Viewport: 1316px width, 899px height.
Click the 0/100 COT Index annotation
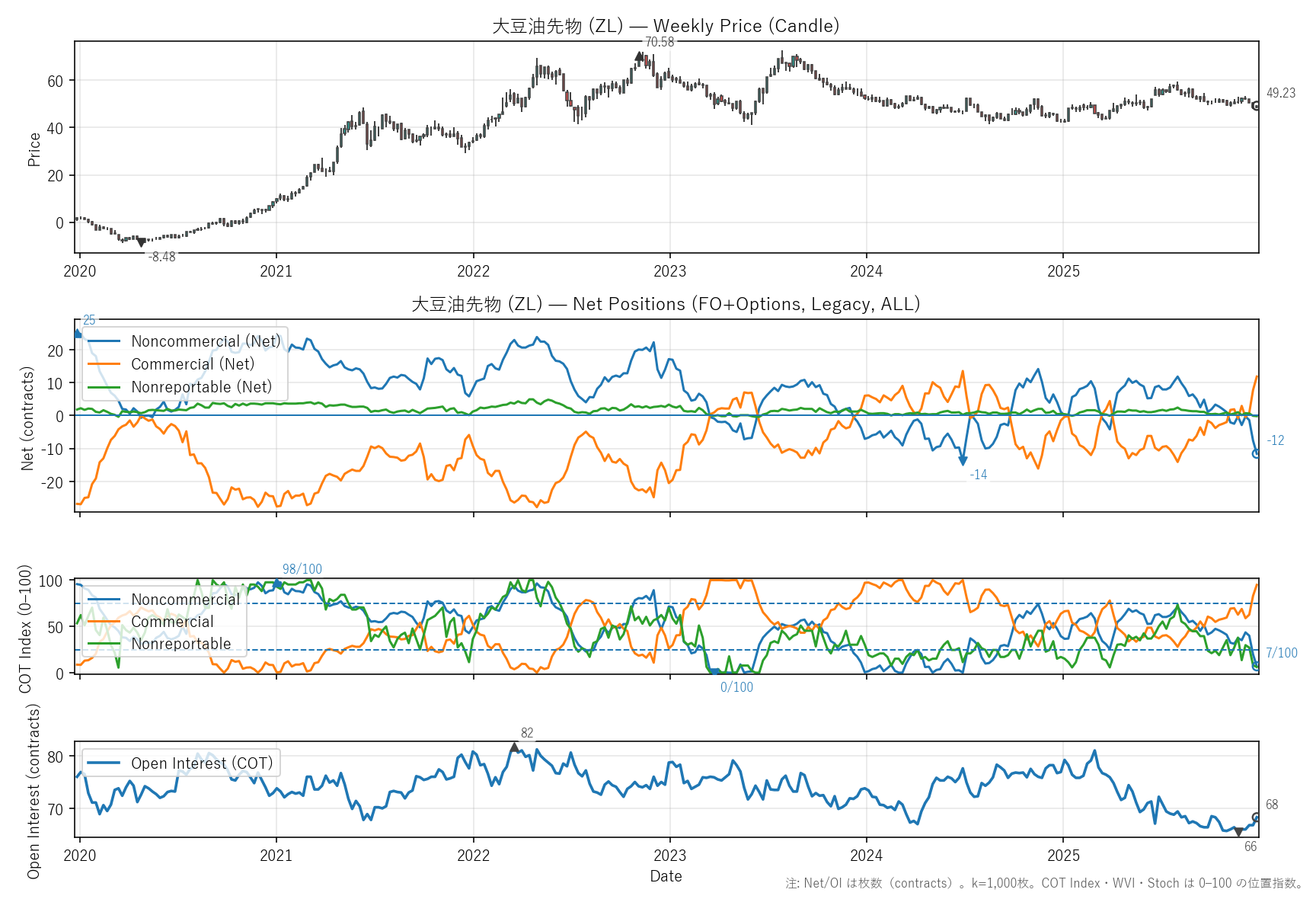(736, 687)
